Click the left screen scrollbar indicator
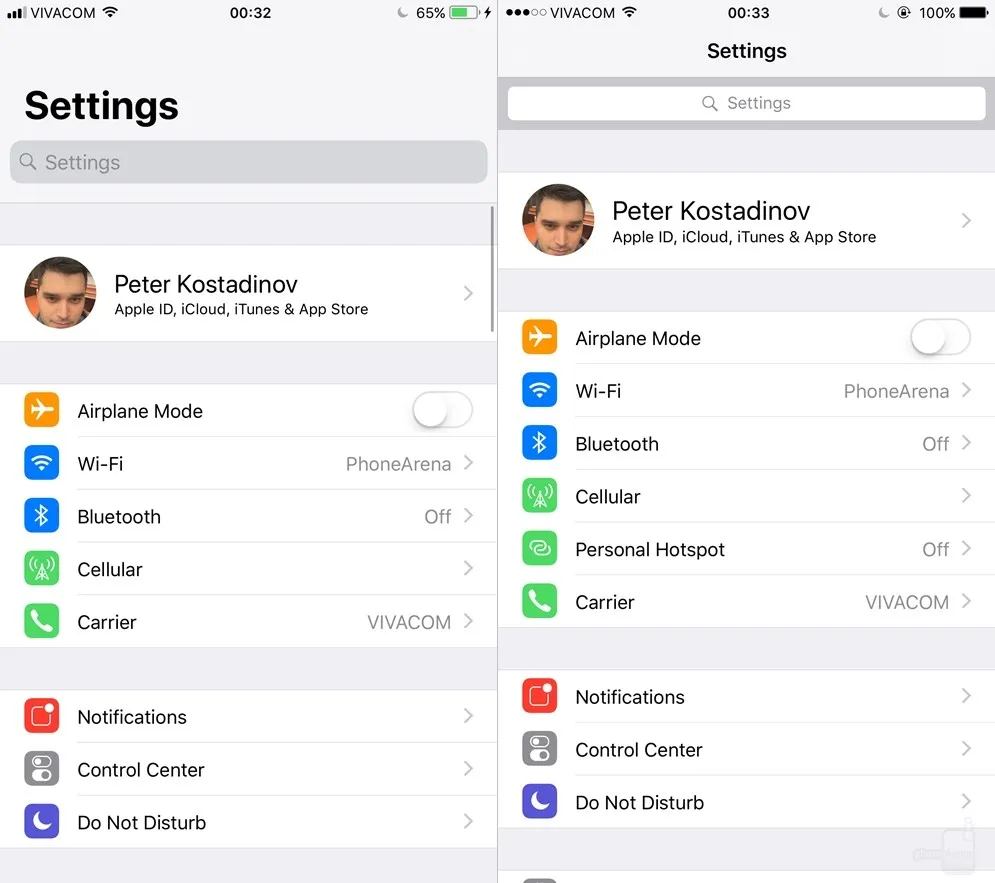Image resolution: width=995 pixels, height=883 pixels. pos(492,268)
